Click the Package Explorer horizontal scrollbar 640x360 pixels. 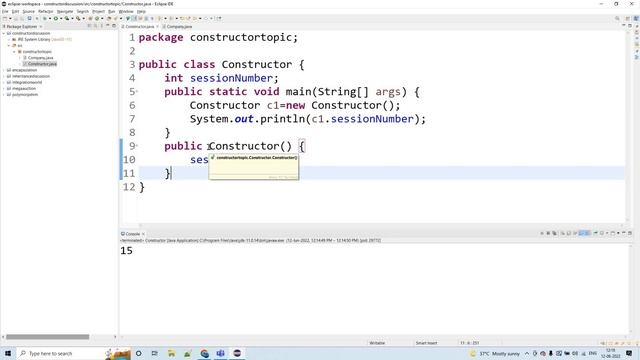click(47, 337)
